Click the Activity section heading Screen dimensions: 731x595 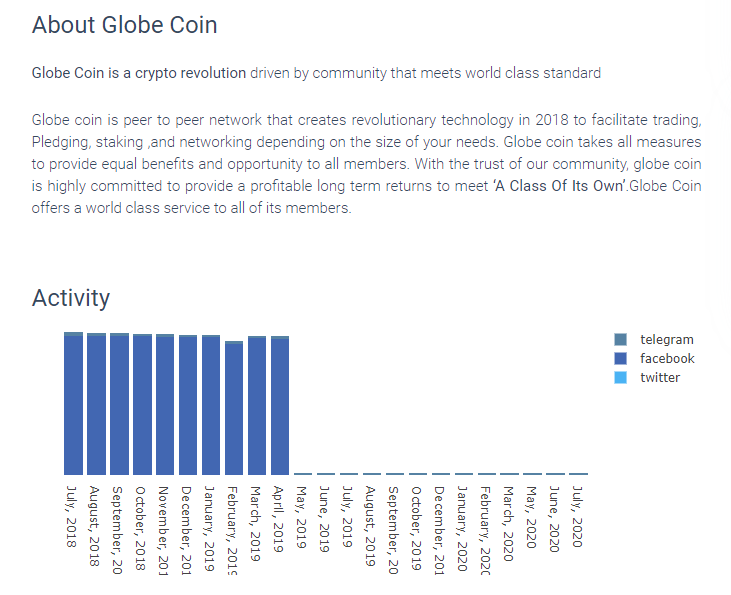tap(71, 297)
